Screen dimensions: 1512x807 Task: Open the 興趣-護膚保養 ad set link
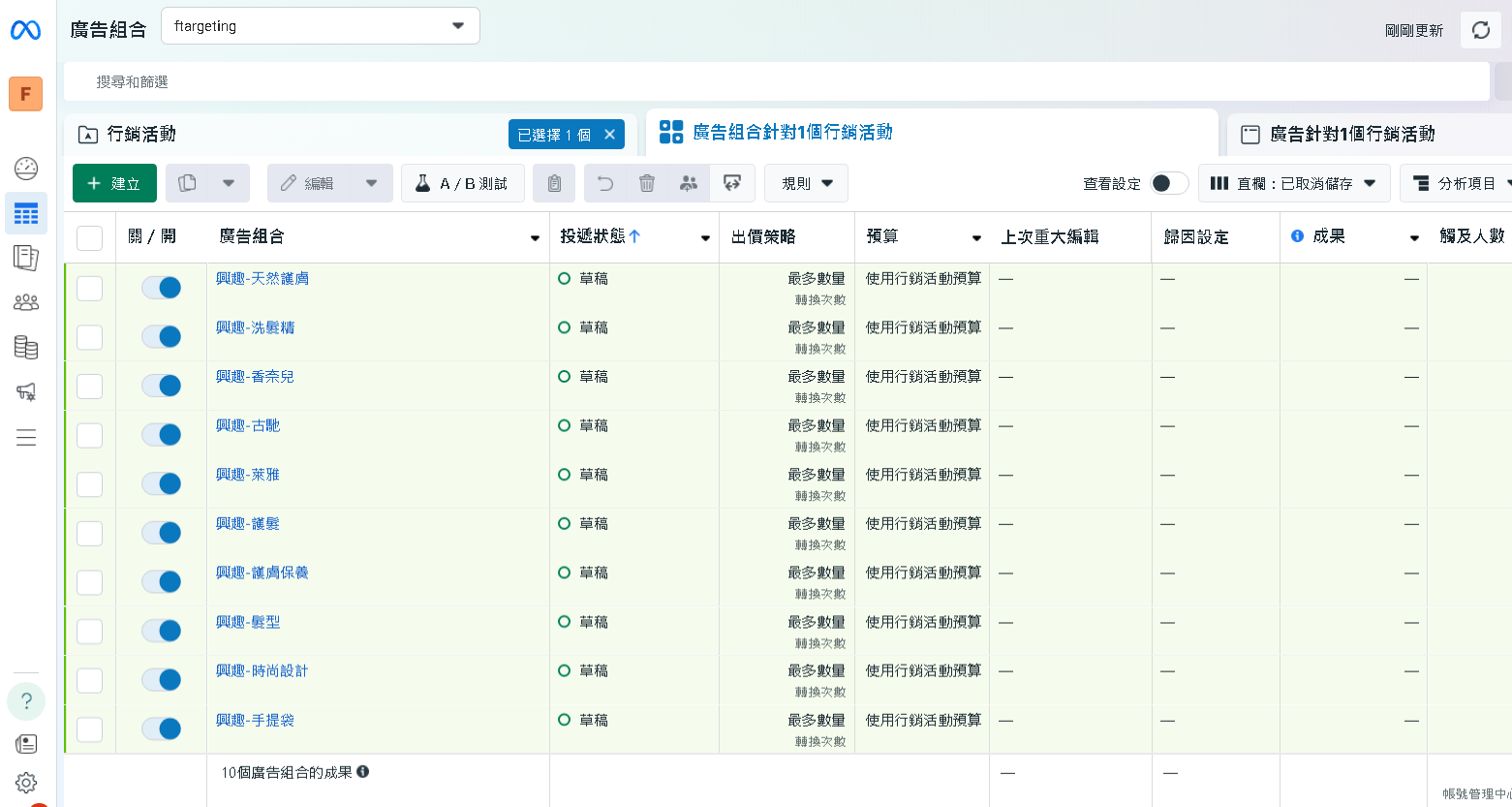(262, 573)
